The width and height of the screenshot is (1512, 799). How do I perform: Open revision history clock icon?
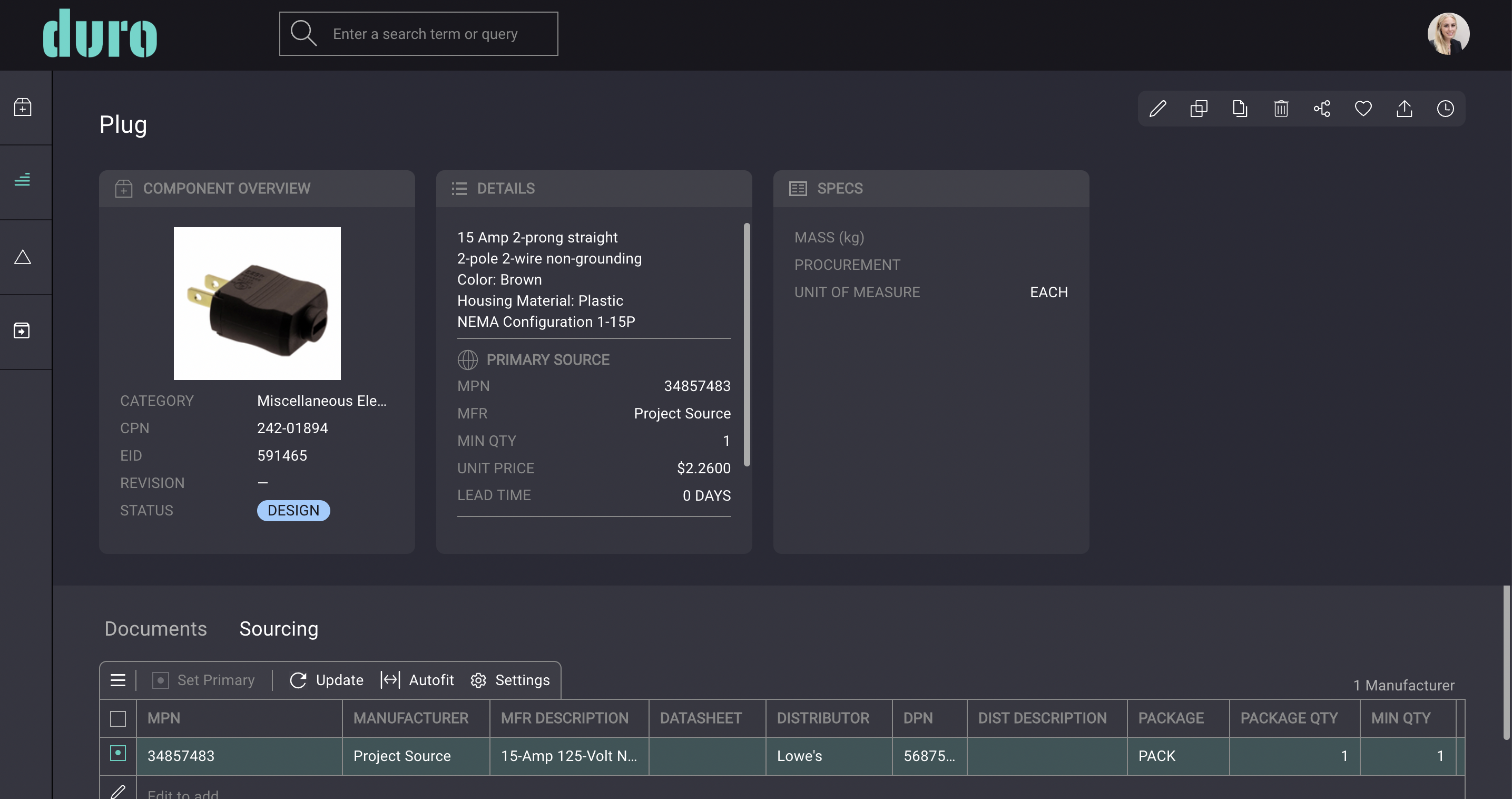point(1445,109)
